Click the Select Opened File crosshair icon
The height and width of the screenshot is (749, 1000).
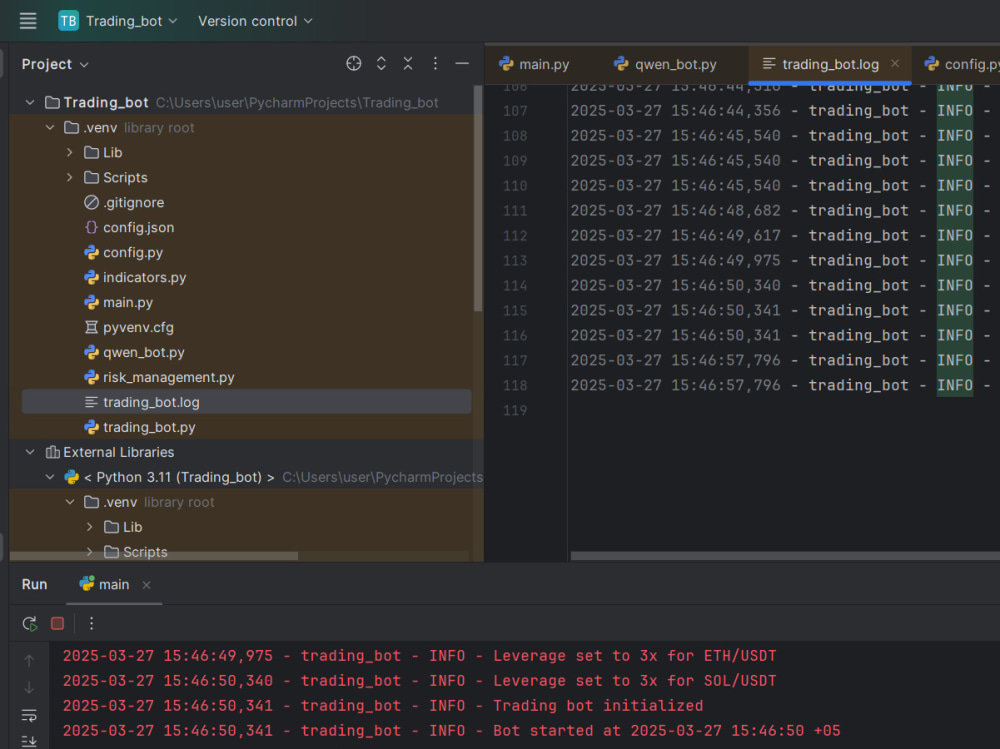tap(353, 64)
